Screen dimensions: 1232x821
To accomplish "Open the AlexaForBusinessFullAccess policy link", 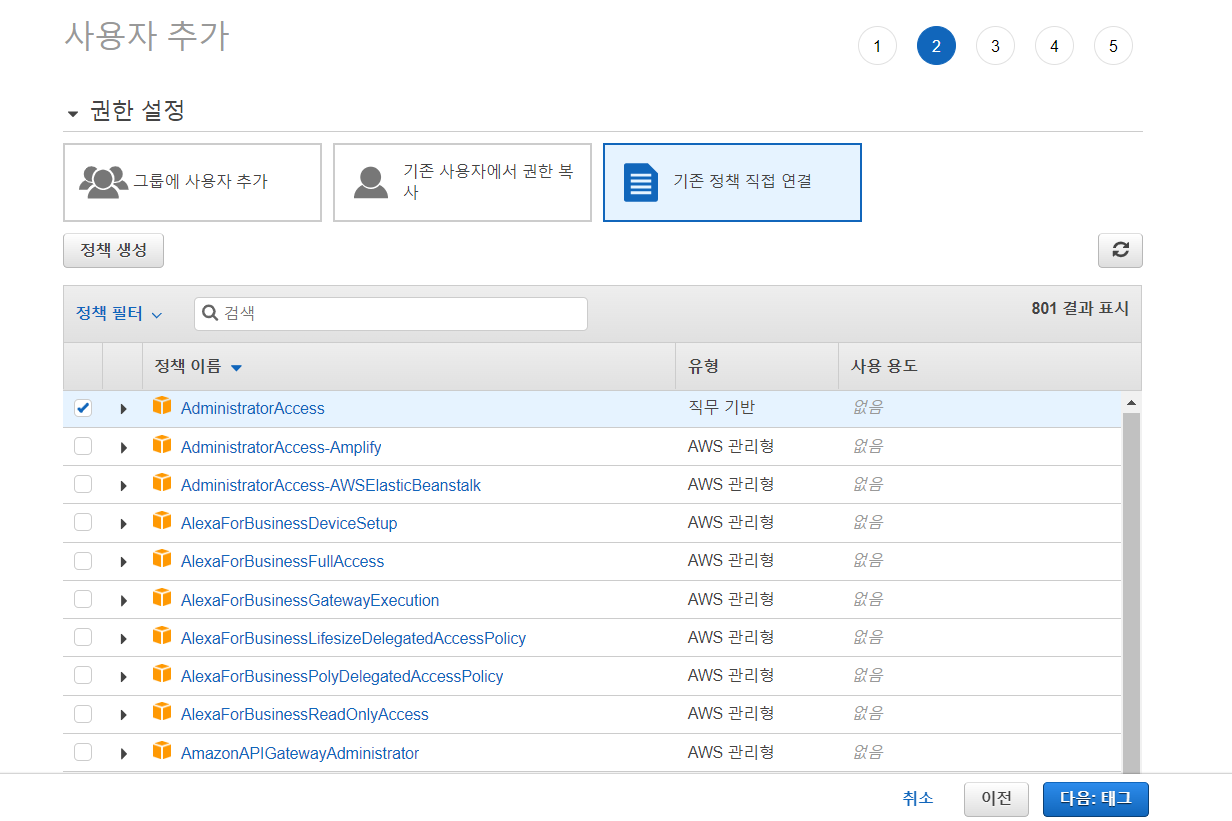I will pyautogui.click(x=282, y=561).
